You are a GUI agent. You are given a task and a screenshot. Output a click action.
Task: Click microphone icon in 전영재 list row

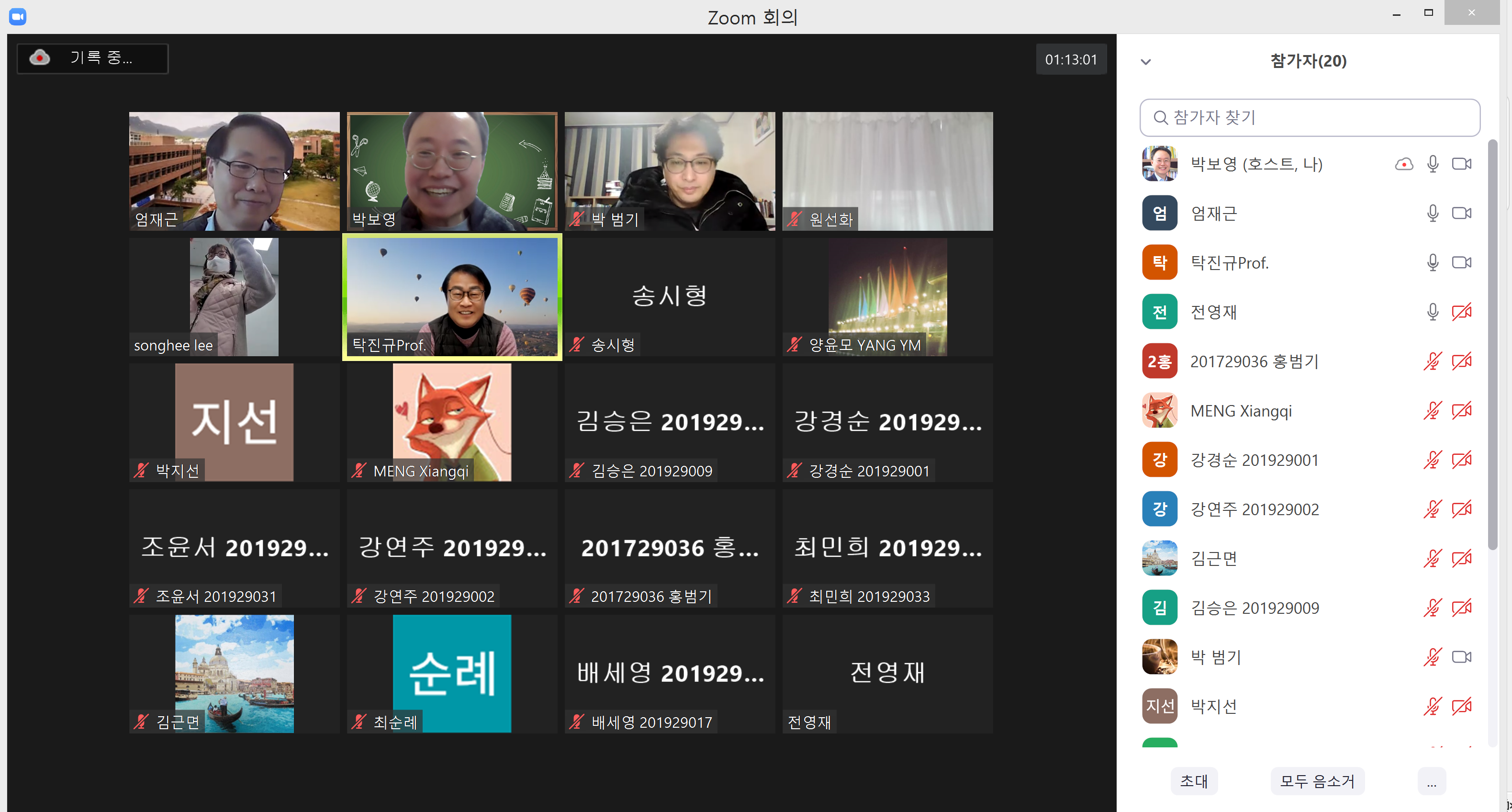pyautogui.click(x=1433, y=312)
